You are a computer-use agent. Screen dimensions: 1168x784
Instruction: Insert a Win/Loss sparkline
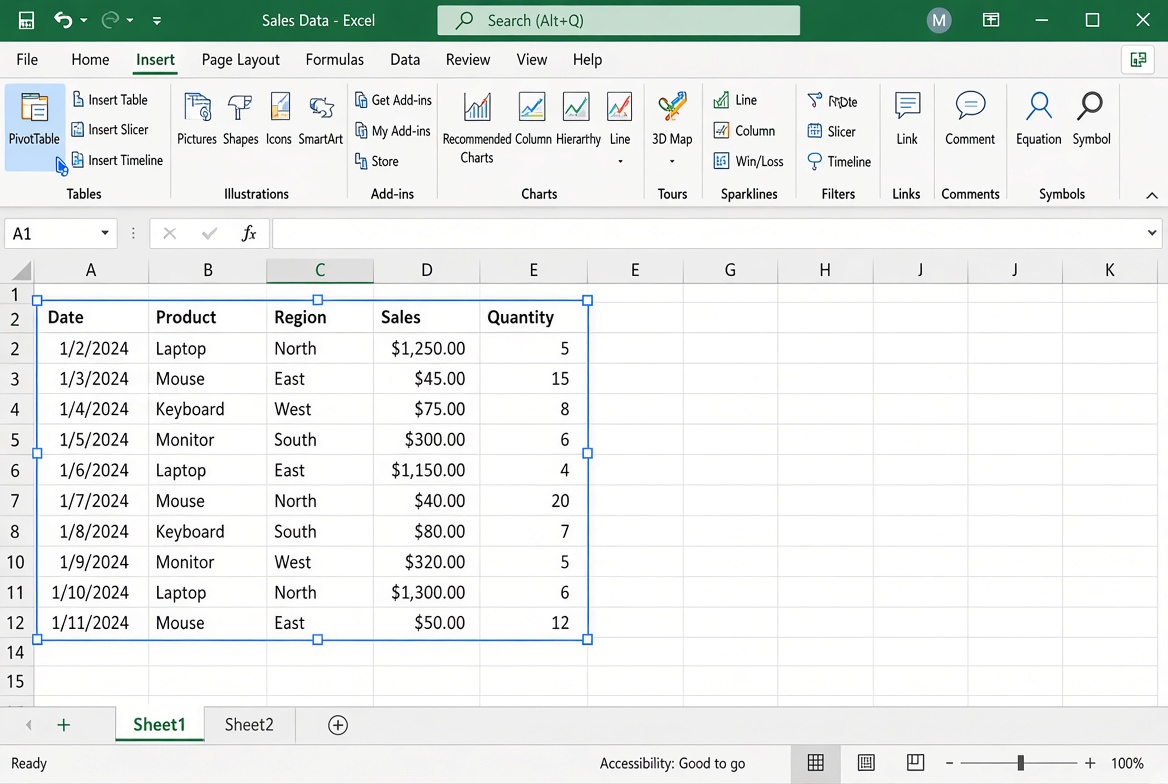pyautogui.click(x=749, y=161)
